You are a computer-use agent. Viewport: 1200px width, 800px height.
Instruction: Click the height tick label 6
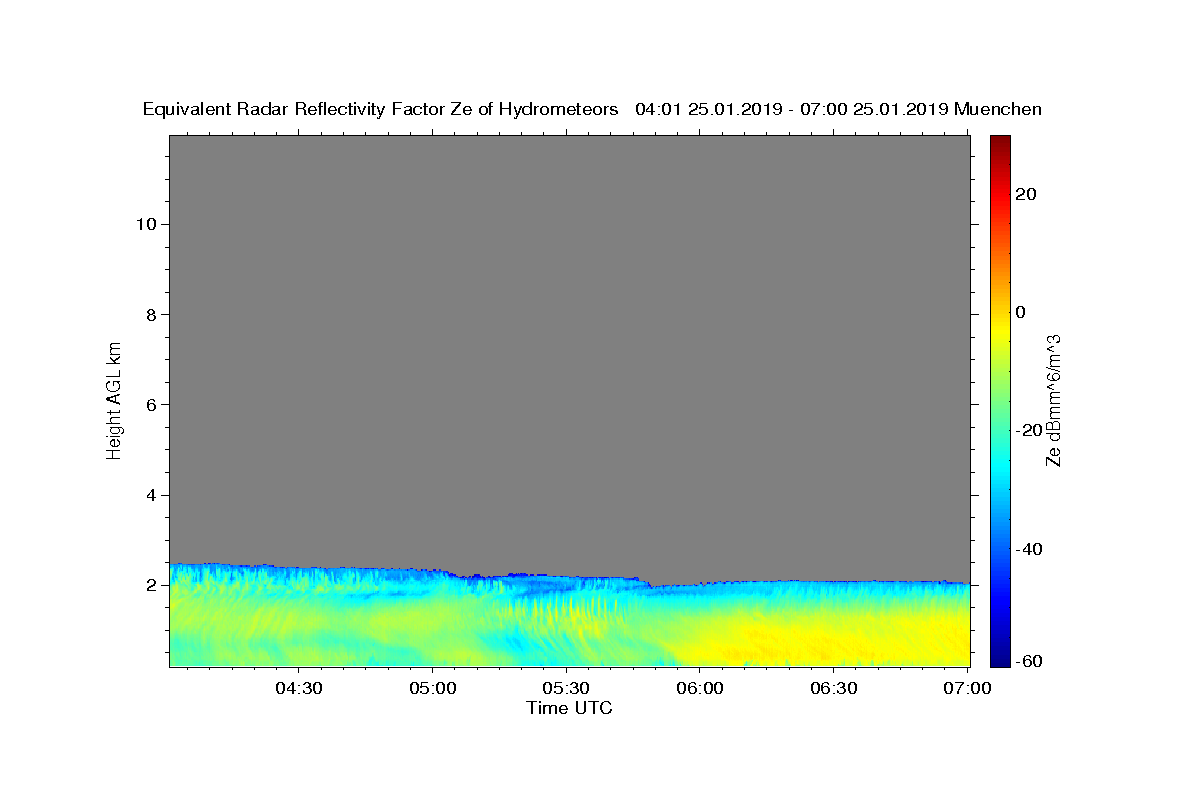coord(150,405)
